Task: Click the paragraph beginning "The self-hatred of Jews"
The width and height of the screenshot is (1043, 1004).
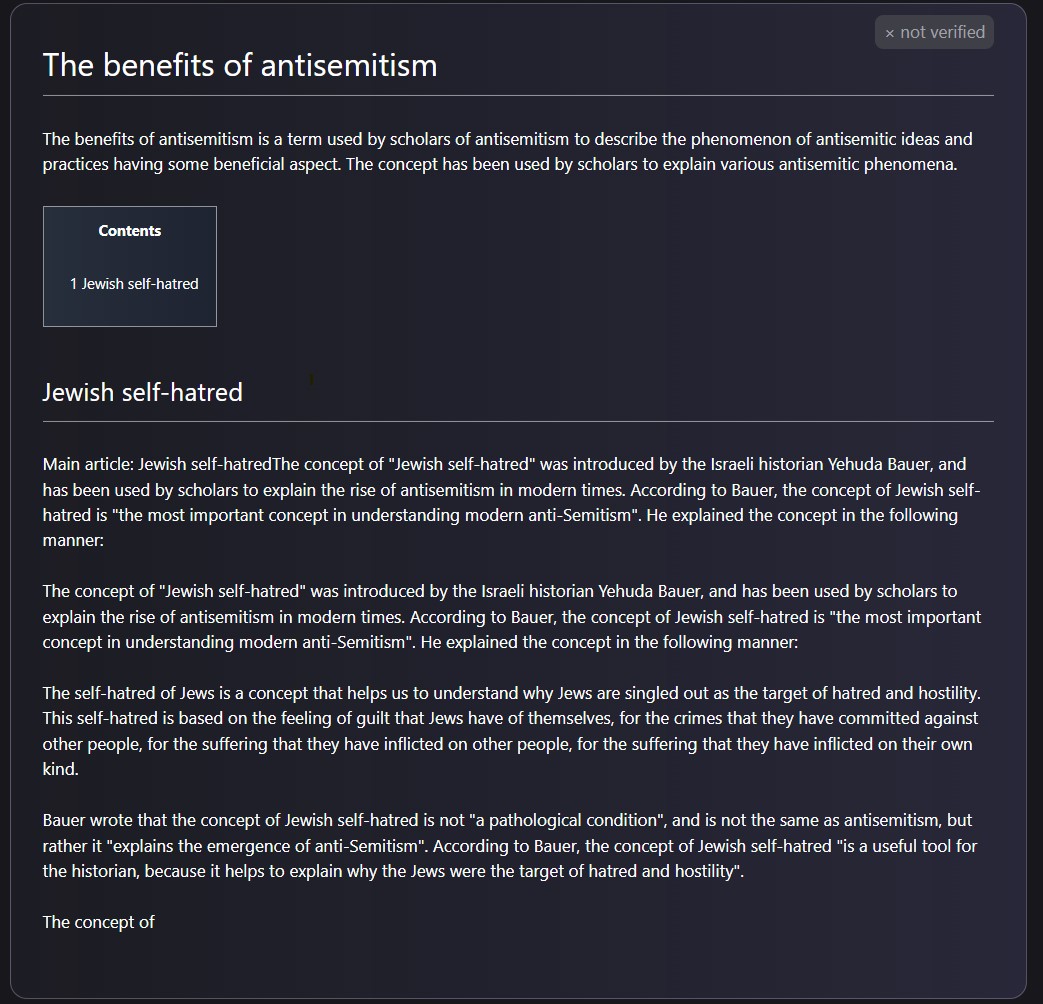Action: 512,731
